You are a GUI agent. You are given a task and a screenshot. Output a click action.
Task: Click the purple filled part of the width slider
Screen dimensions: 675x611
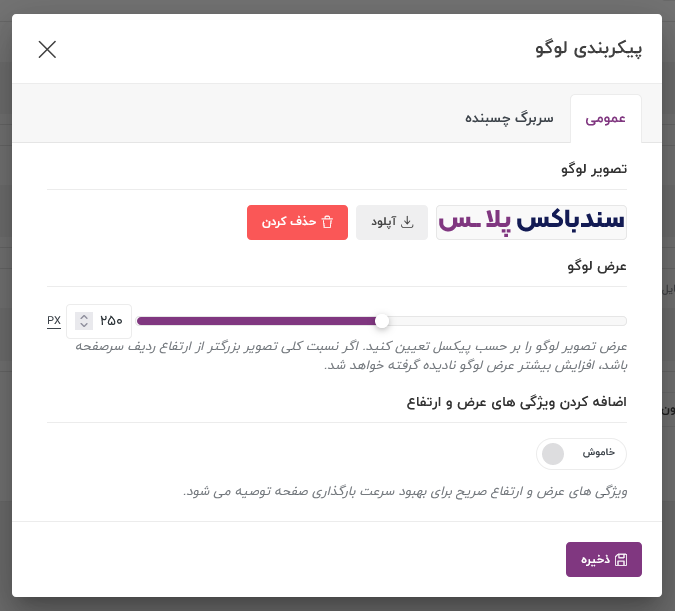(256, 321)
